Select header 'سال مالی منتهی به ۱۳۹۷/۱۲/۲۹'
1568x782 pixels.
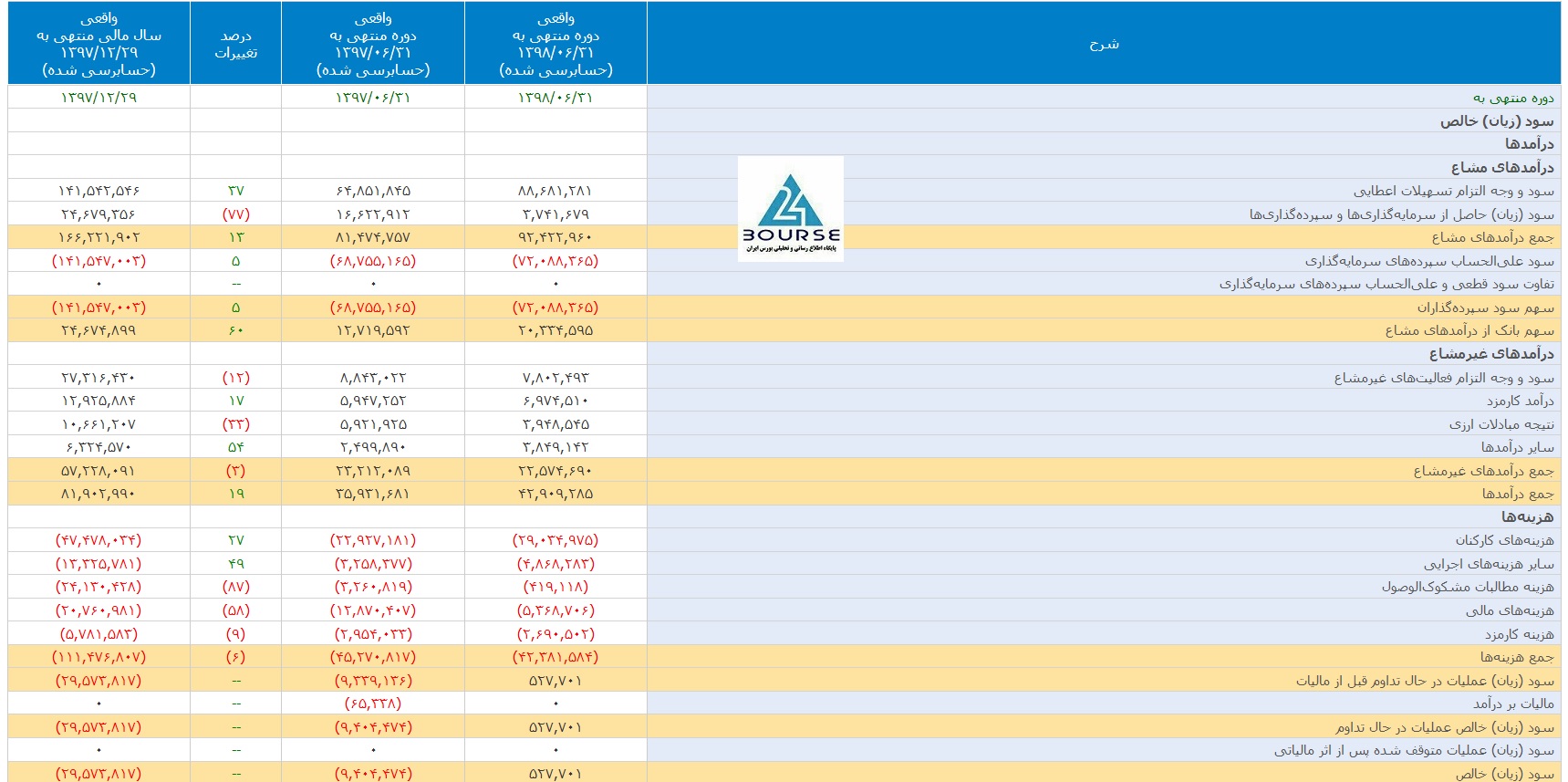99,44
